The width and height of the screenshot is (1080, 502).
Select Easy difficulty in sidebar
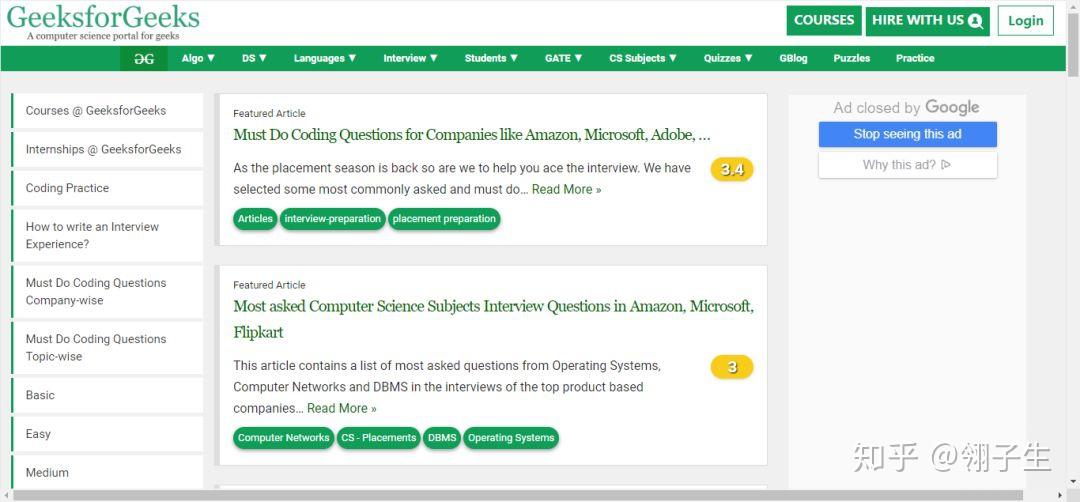coord(107,434)
